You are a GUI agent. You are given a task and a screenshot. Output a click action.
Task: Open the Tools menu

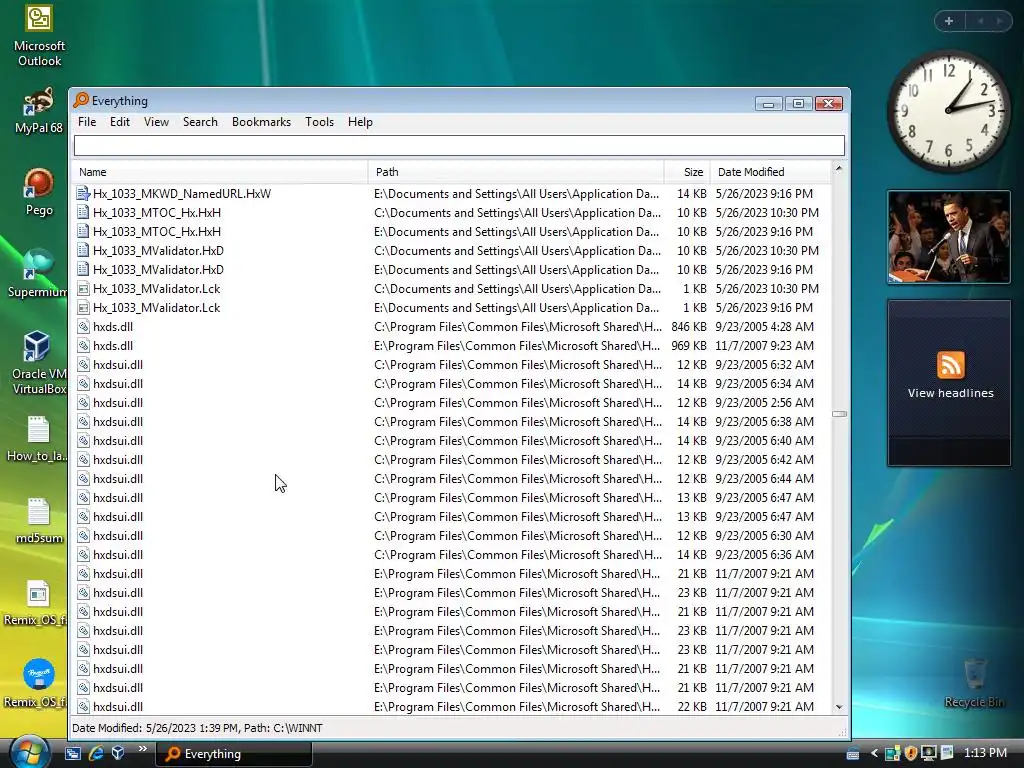pyautogui.click(x=319, y=122)
